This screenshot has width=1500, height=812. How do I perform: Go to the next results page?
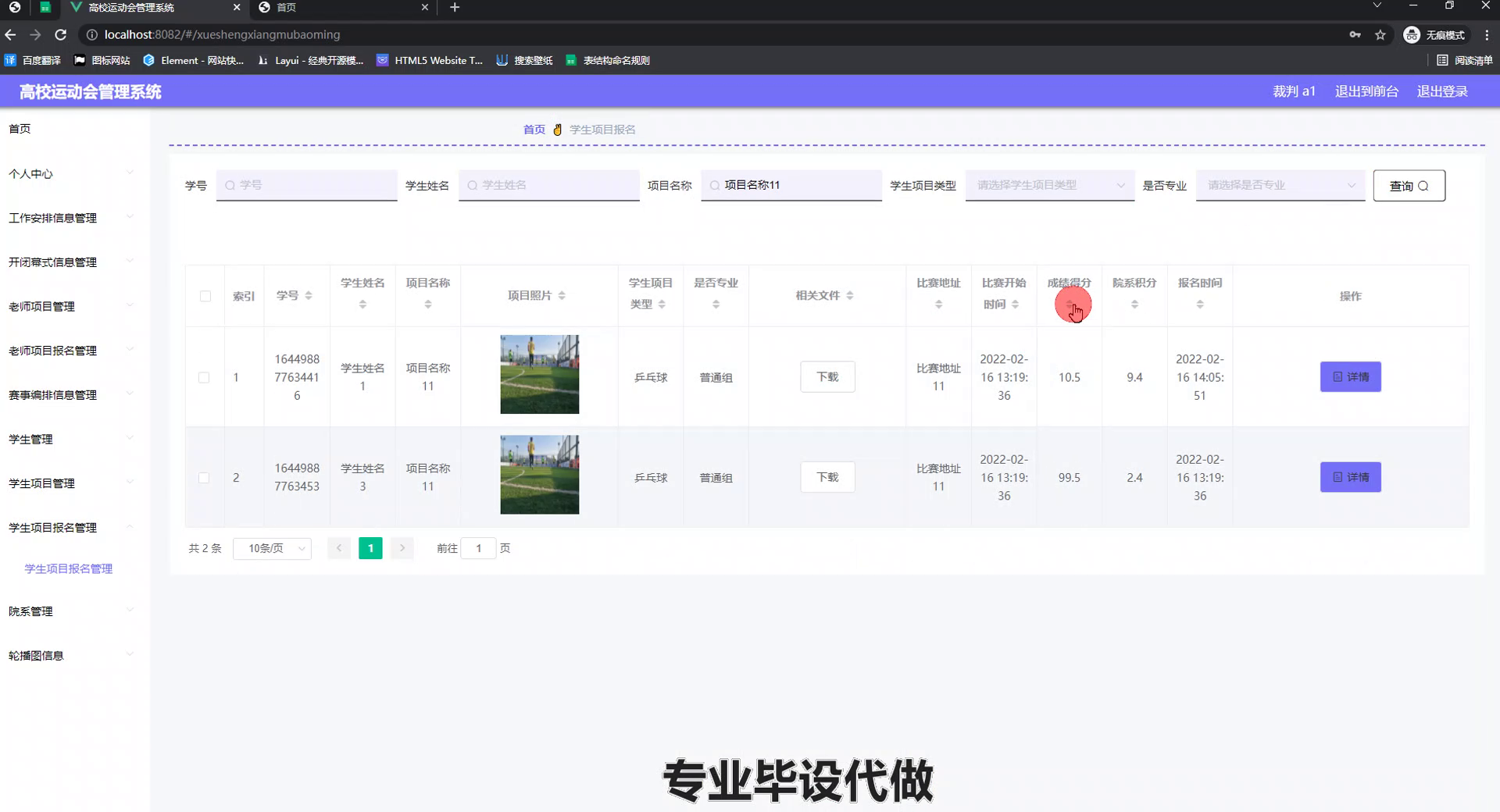[x=402, y=548]
